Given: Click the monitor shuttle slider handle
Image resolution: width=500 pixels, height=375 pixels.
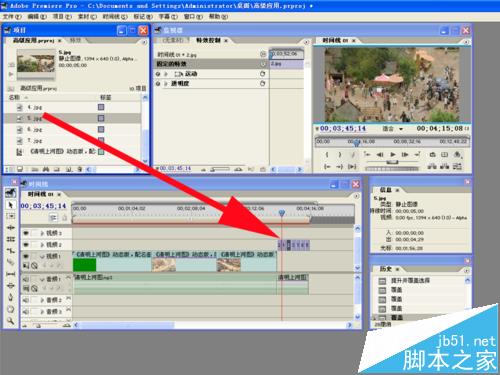Looking at the screenshot, I should [x=392, y=162].
